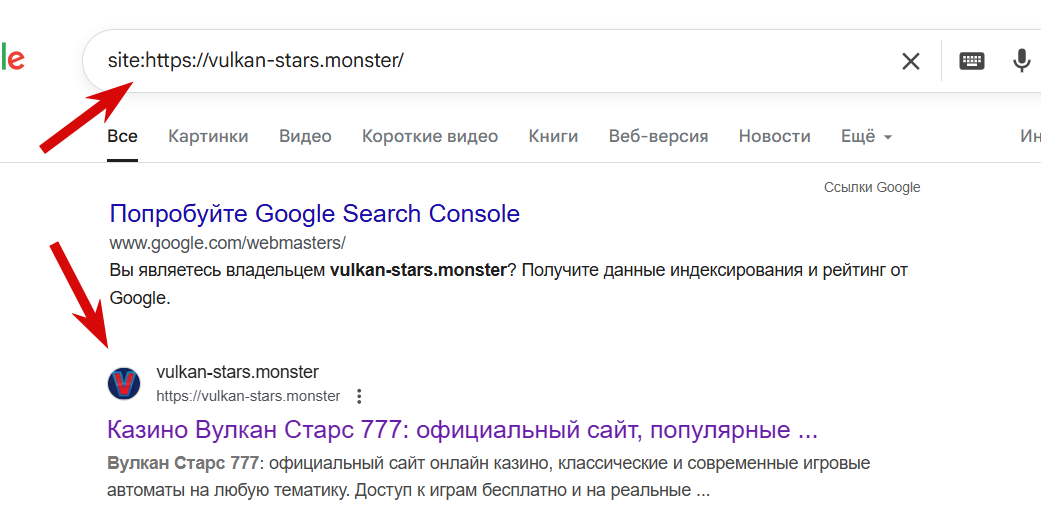This screenshot has height=531, width=1041.
Task: Expand the Ещё dropdown menu
Action: (x=866, y=137)
